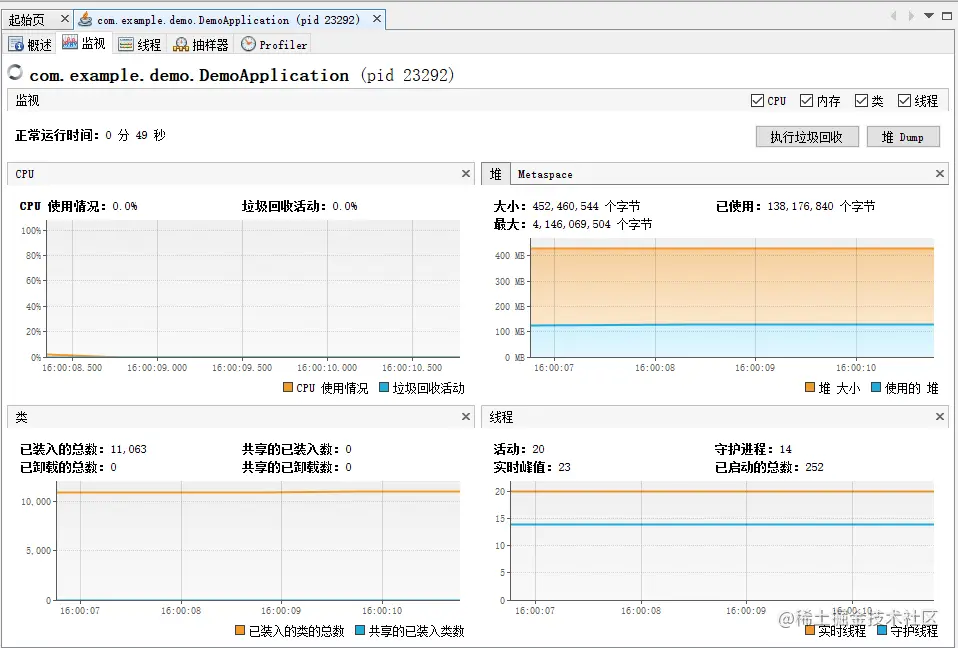Click the scroll documents left arrow
958x648 pixels.
tap(893, 16)
